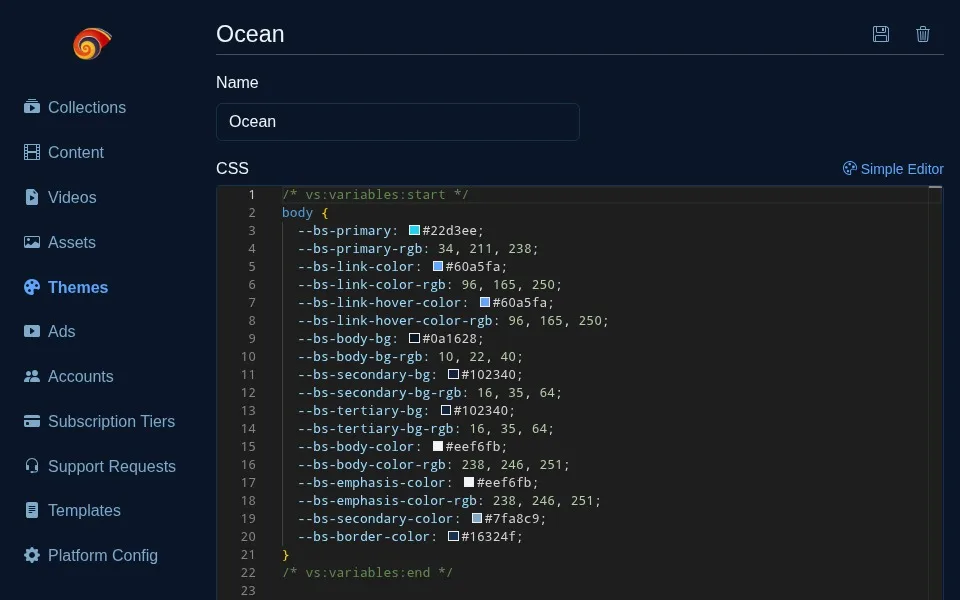Click the Support Requests headset icon
Screen dimensions: 960x600
coord(32,466)
